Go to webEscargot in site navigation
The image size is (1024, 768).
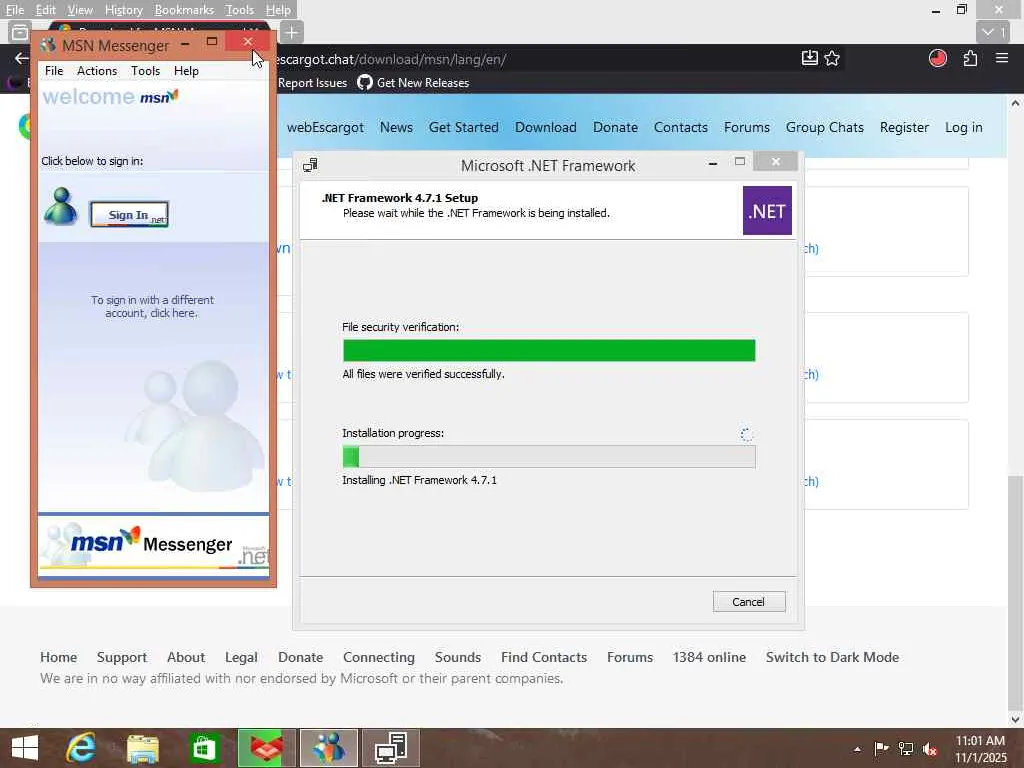coord(325,127)
